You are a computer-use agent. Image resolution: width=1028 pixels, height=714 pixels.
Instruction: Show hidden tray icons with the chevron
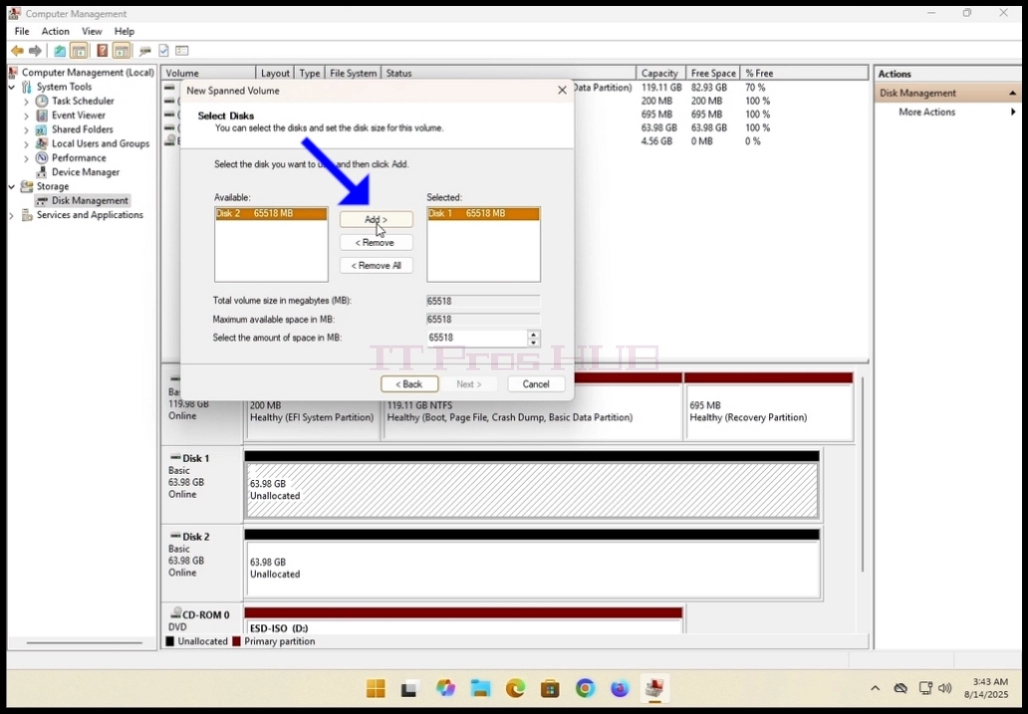[875, 688]
